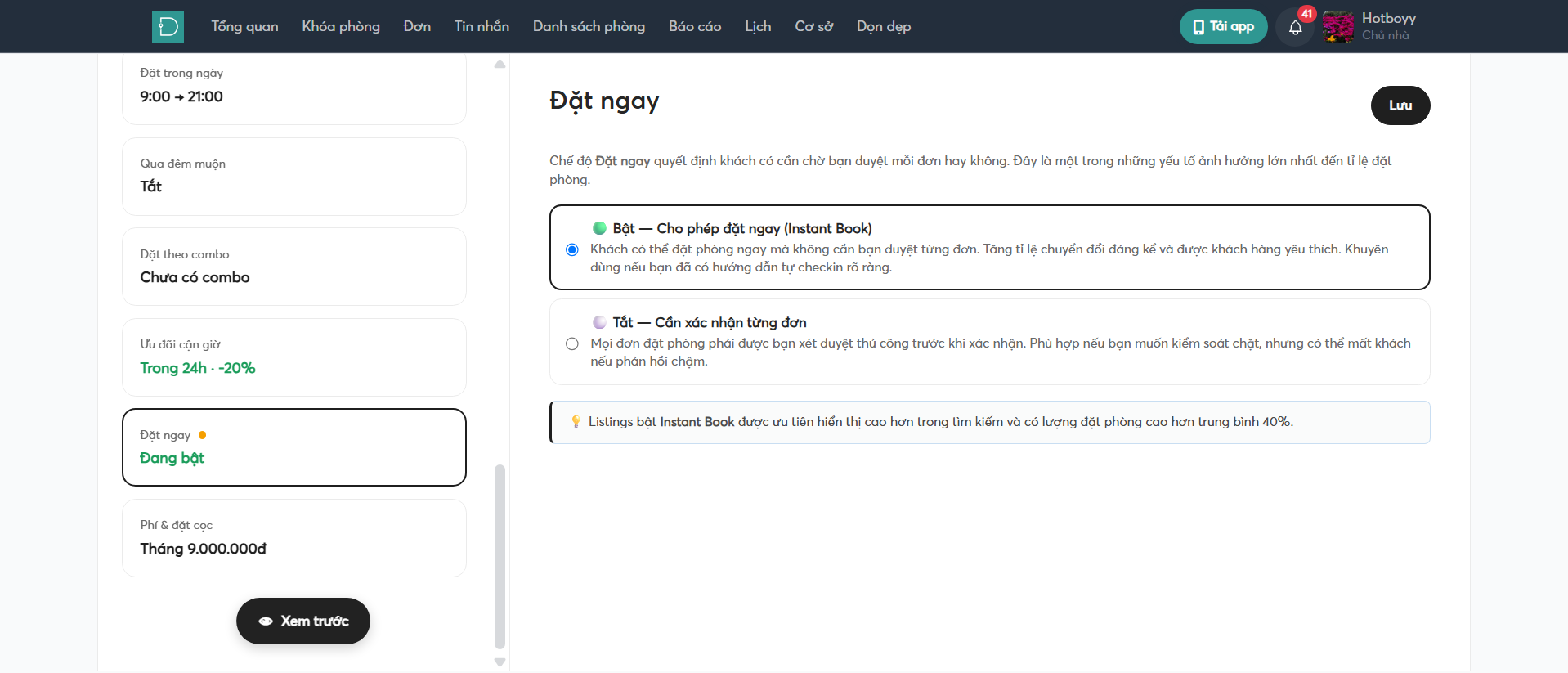Viewport: 1568px width, 673px height.
Task: Click the orange dot on Đặt ngay card
Action: pyautogui.click(x=202, y=435)
